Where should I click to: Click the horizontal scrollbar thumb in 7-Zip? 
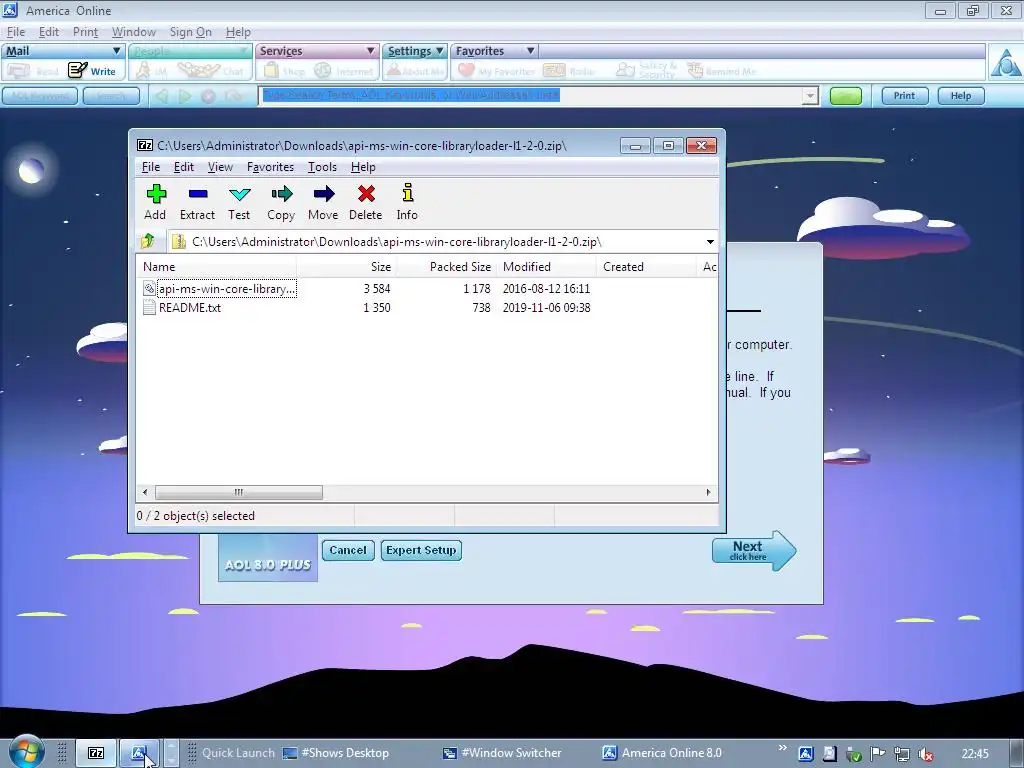click(238, 492)
